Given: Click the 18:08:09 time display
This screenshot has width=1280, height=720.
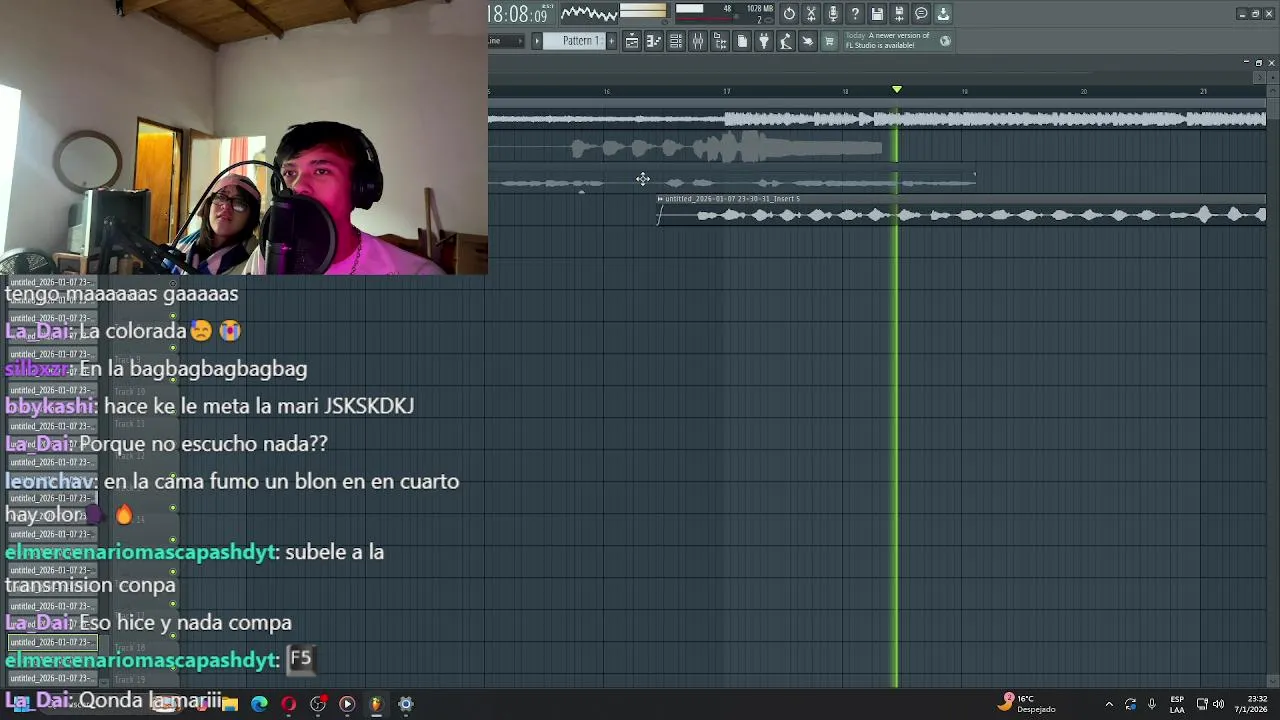Looking at the screenshot, I should 518,14.
